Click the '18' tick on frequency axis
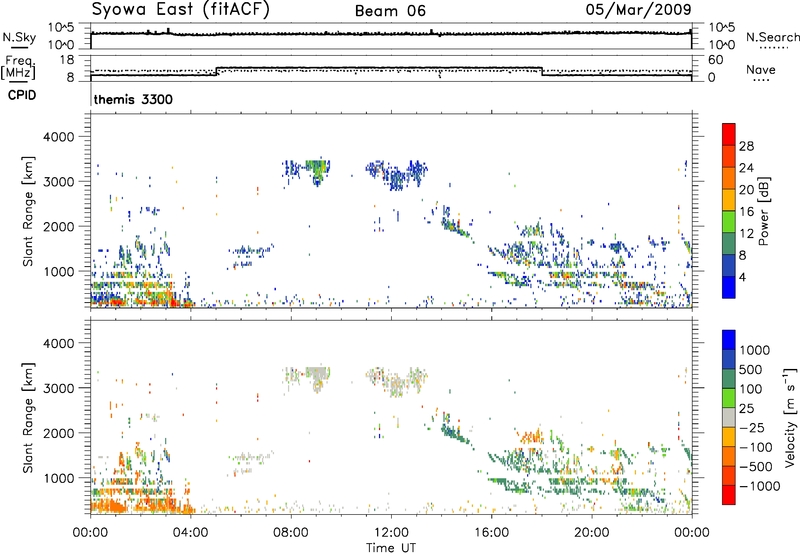The height and width of the screenshot is (554, 800). (x=67, y=60)
